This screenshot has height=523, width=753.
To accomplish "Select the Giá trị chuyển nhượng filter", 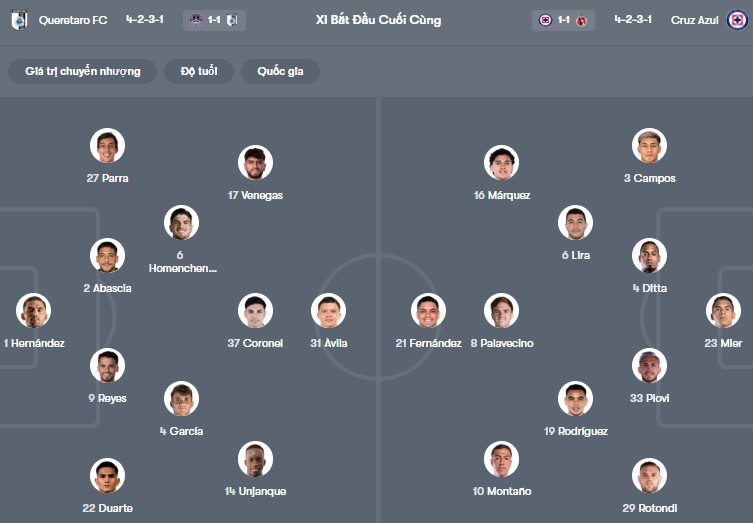I will pyautogui.click(x=83, y=71).
